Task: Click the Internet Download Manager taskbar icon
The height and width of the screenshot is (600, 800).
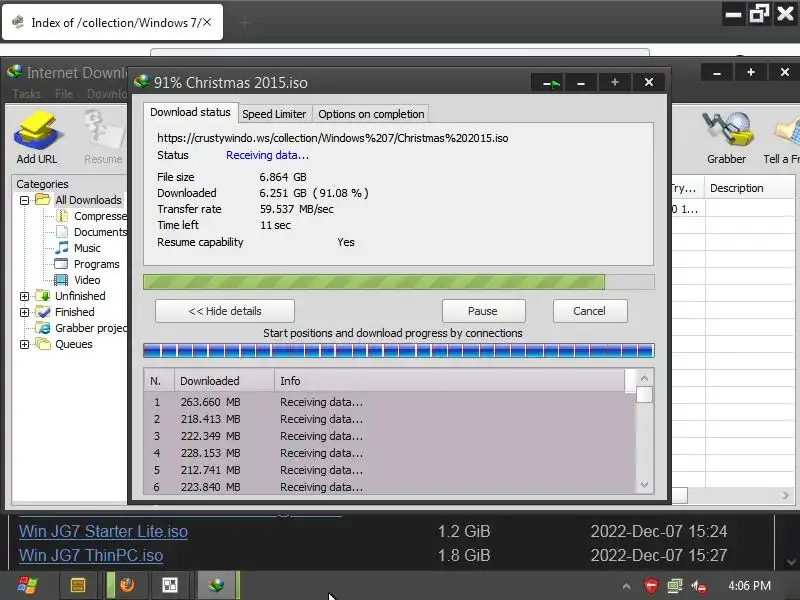Action: pos(216,585)
